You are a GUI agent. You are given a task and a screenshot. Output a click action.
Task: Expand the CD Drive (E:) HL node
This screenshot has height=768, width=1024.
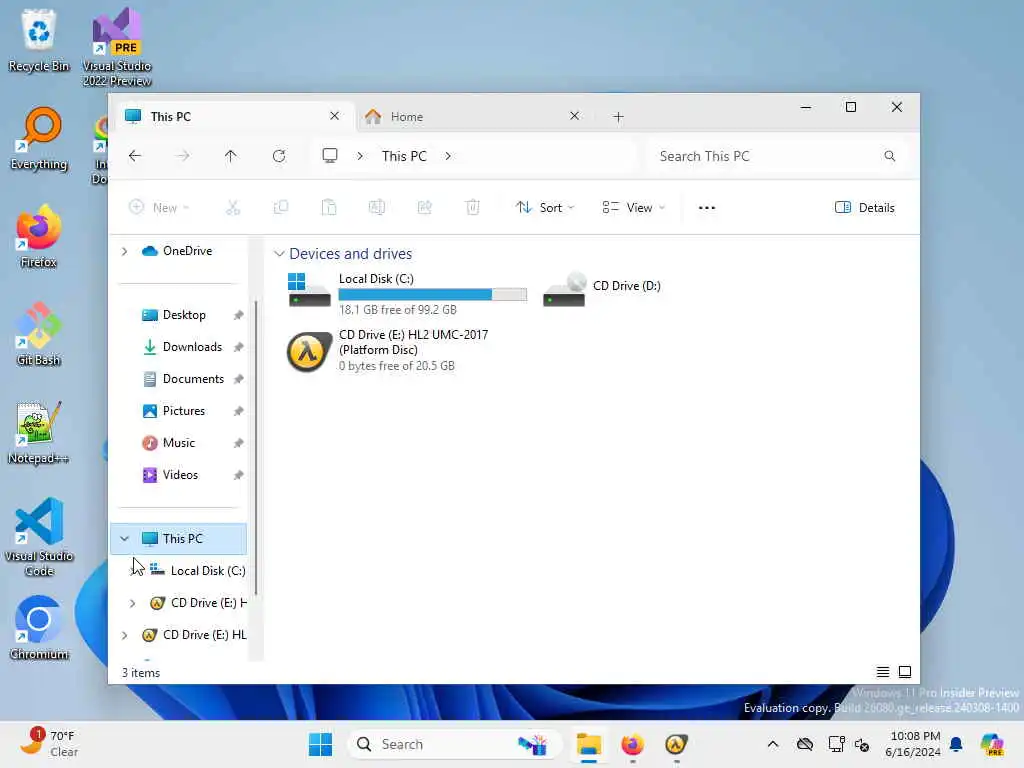[124, 635]
